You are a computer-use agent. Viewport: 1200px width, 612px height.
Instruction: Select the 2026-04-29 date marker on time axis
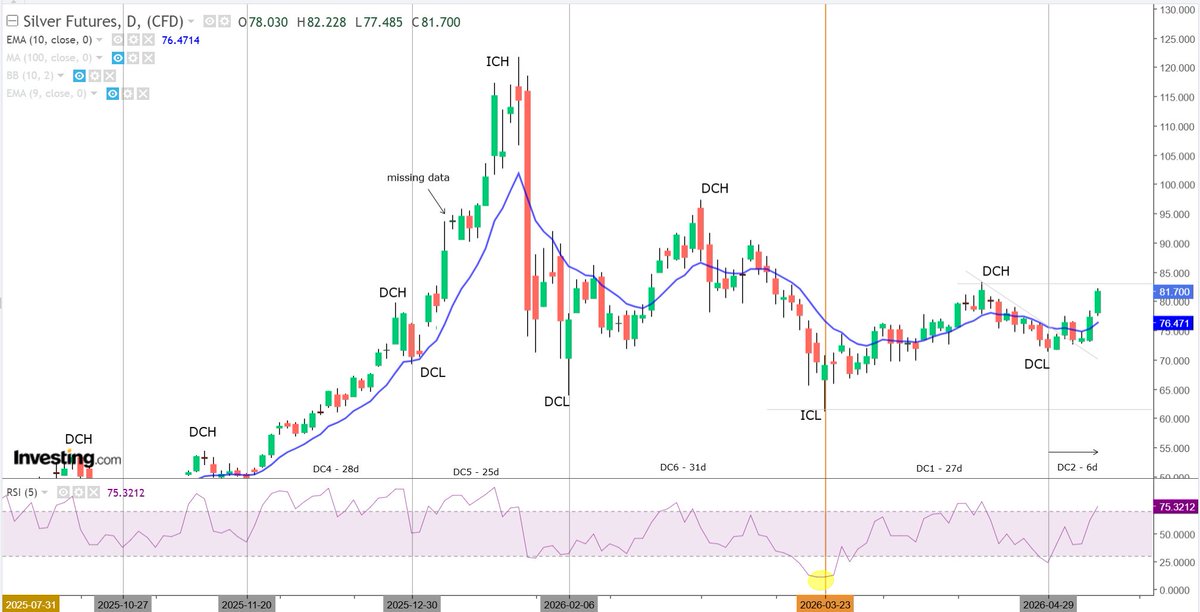point(1047,604)
